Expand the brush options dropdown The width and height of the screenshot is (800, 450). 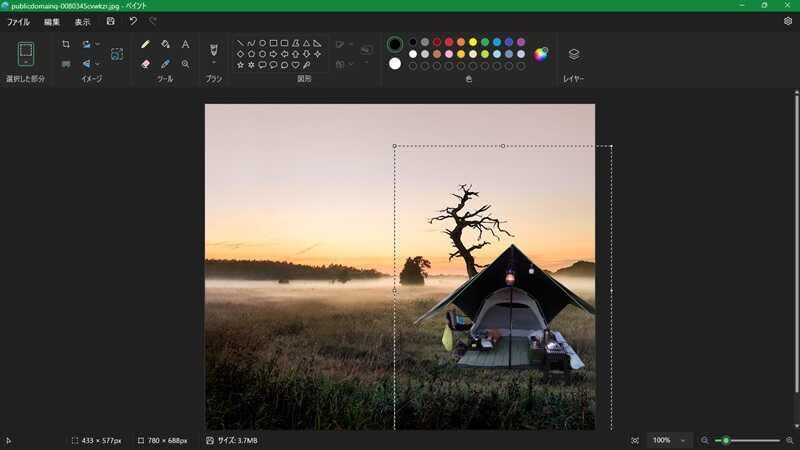213,63
